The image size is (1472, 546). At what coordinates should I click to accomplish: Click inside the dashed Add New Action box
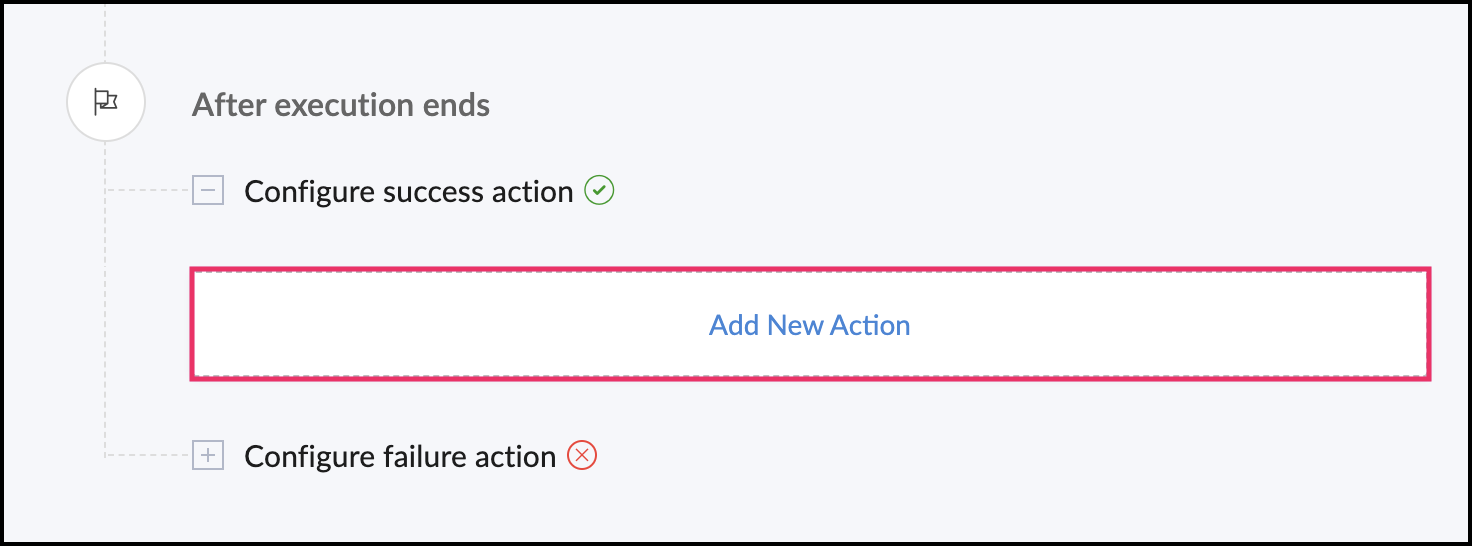(810, 324)
